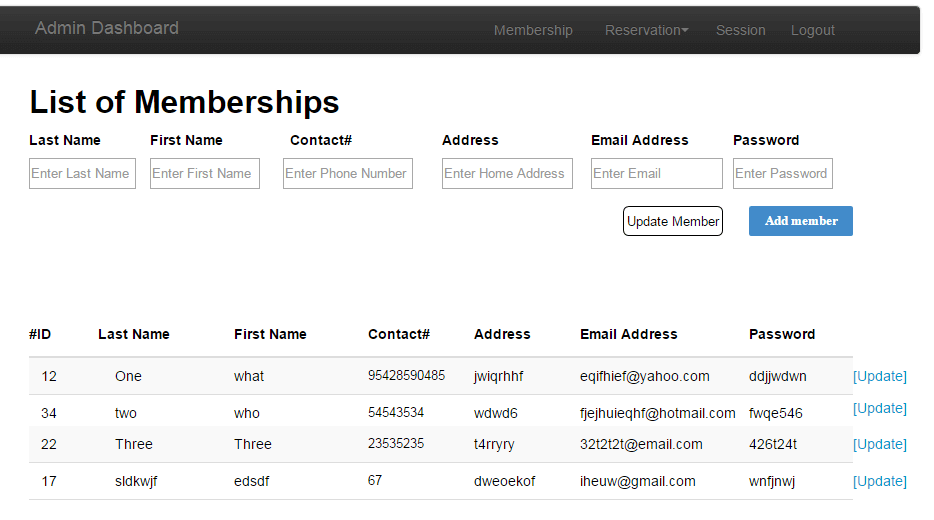The width and height of the screenshot is (934, 520).
Task: Open the Session nav item
Action: [740, 30]
